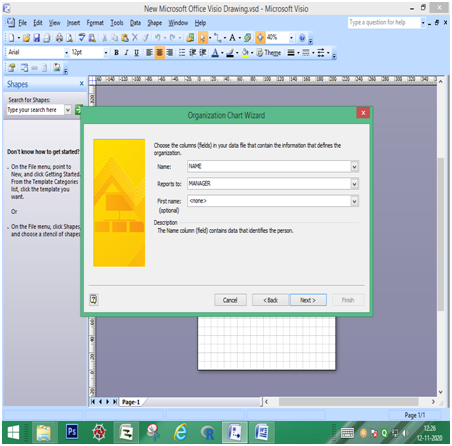Open the Line Ends dropdown arrow

point(328,53)
